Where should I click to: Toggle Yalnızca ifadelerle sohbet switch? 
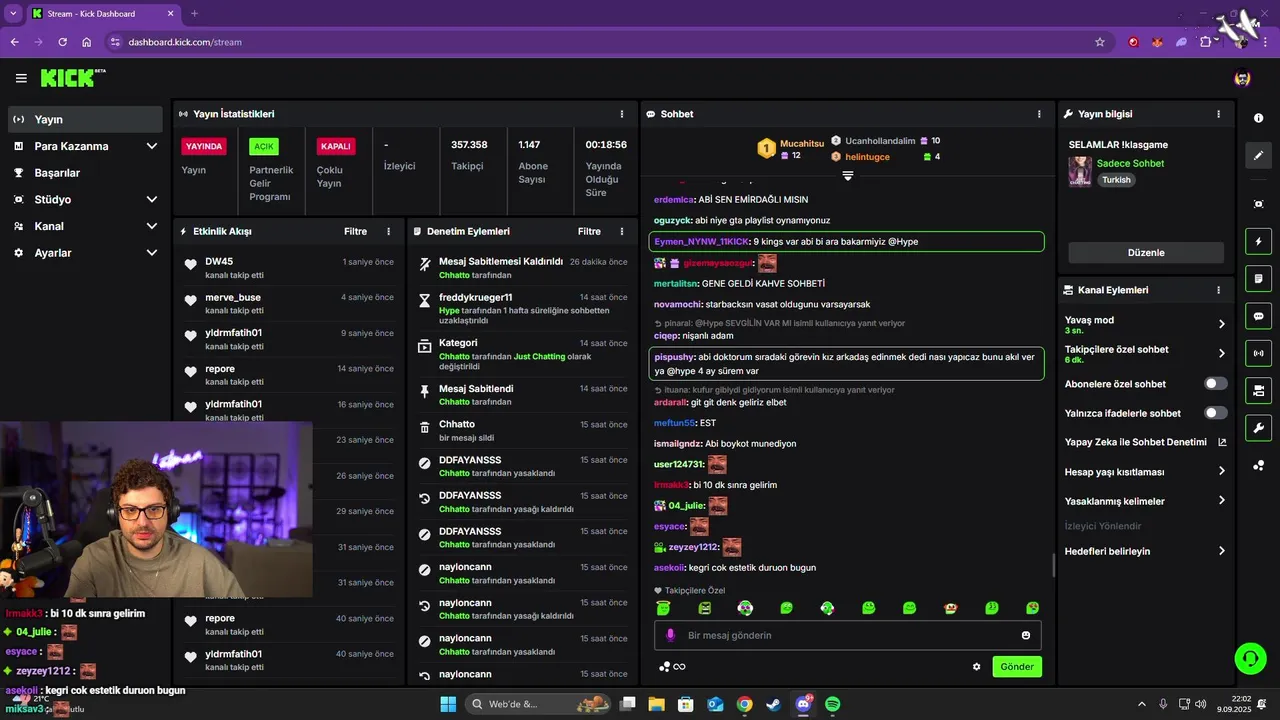1216,413
